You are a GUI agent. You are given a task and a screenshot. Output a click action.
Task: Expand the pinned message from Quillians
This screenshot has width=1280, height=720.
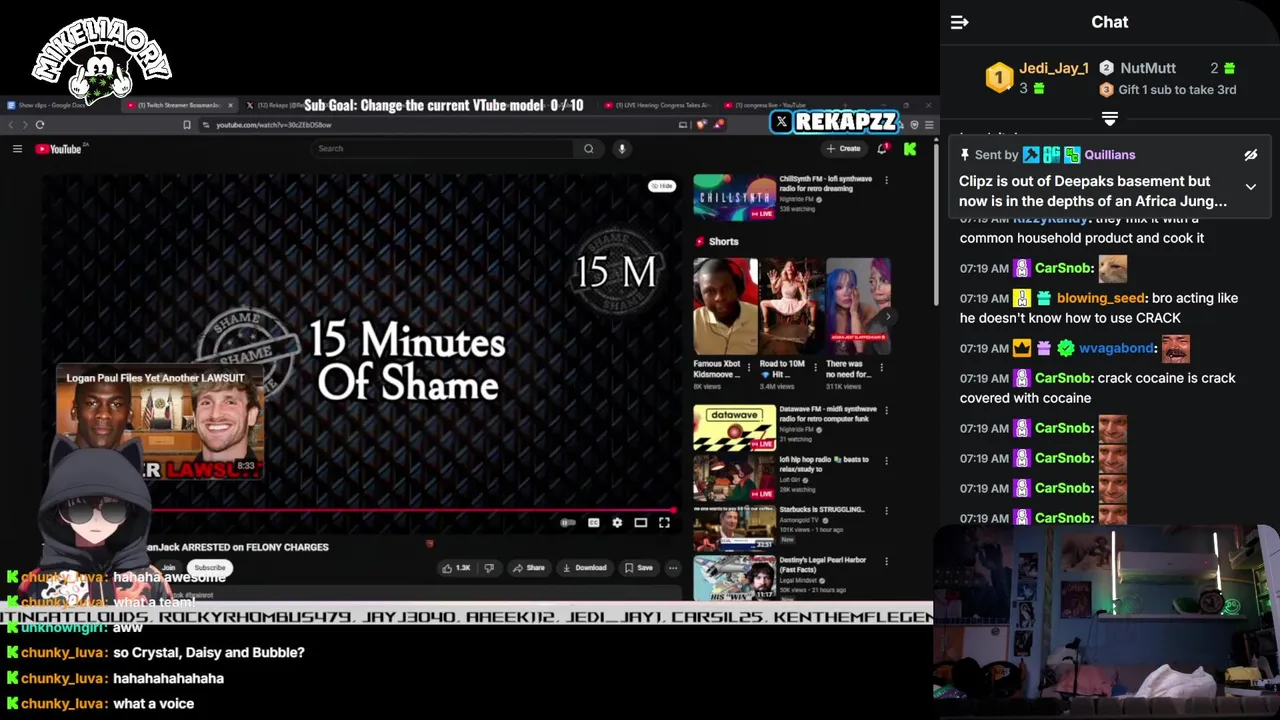click(1250, 187)
